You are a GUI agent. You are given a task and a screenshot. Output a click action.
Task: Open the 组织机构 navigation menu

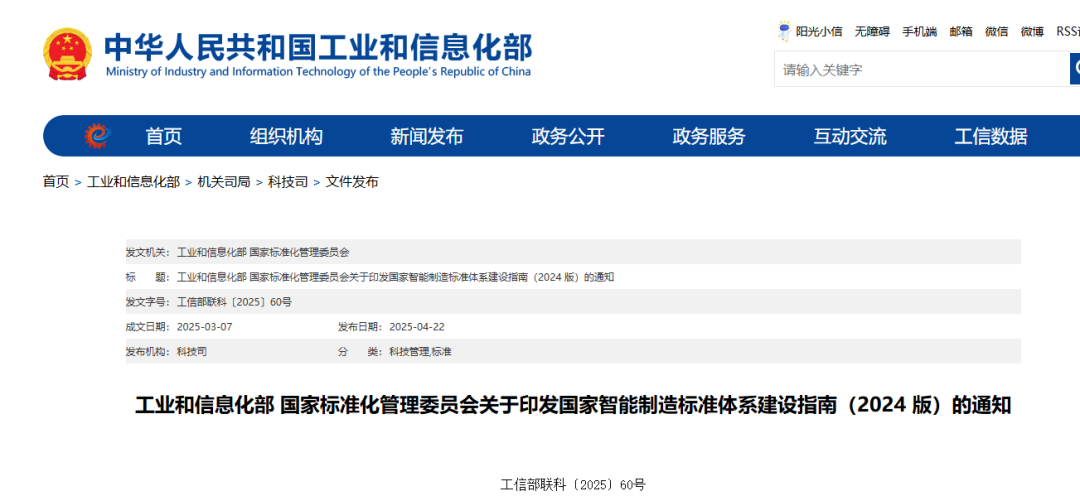[x=286, y=137]
